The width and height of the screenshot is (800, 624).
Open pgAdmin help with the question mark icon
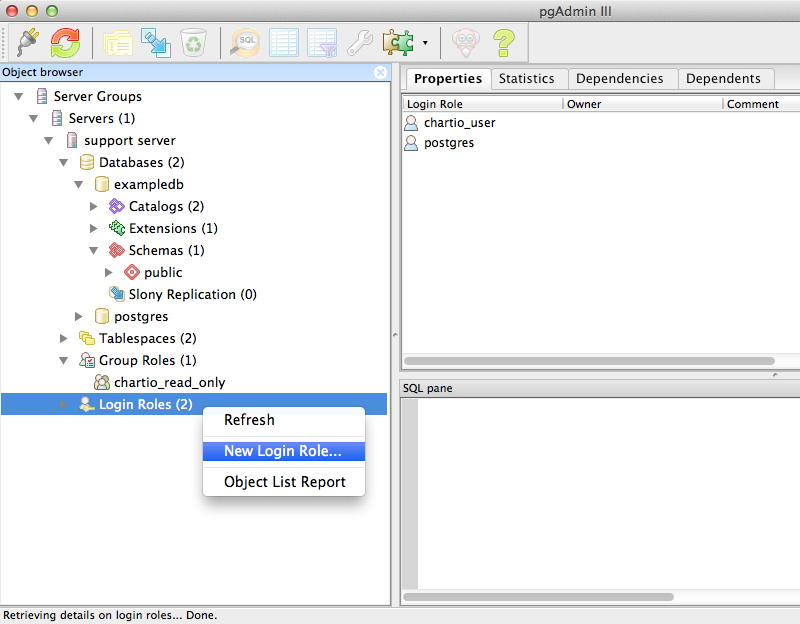pyautogui.click(x=503, y=42)
